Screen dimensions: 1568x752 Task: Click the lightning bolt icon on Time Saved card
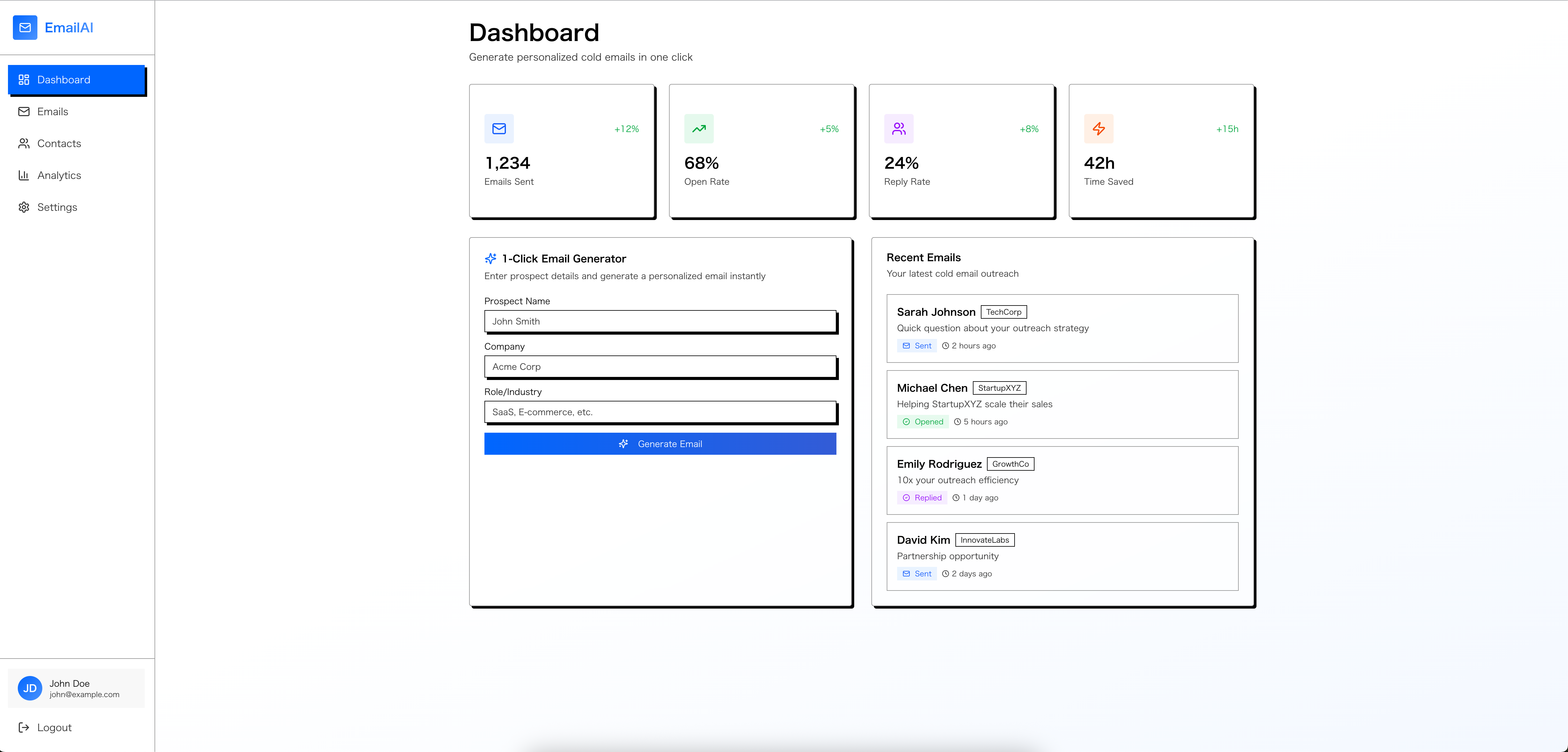point(1098,128)
